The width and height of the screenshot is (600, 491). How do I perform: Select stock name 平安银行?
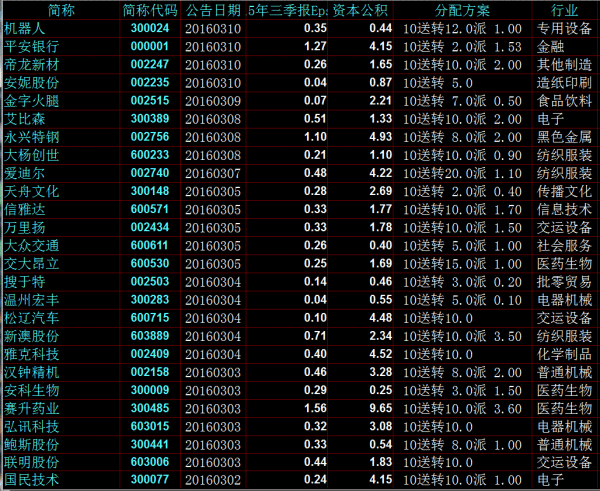click(31, 46)
